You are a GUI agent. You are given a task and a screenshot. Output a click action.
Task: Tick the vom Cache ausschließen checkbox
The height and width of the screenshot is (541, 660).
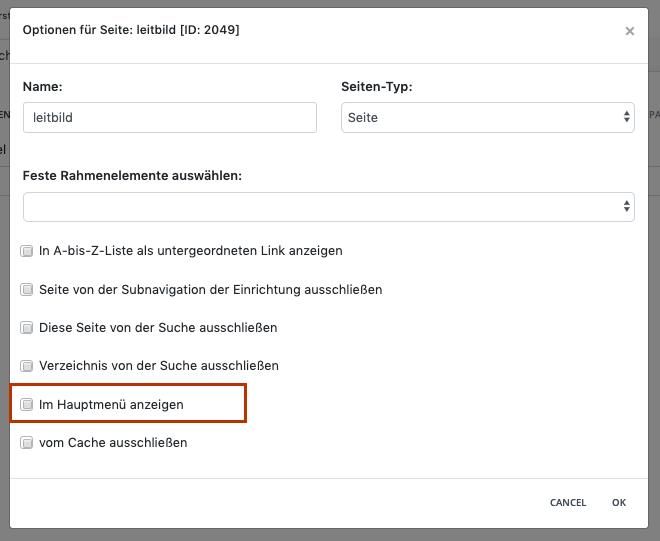point(27,443)
